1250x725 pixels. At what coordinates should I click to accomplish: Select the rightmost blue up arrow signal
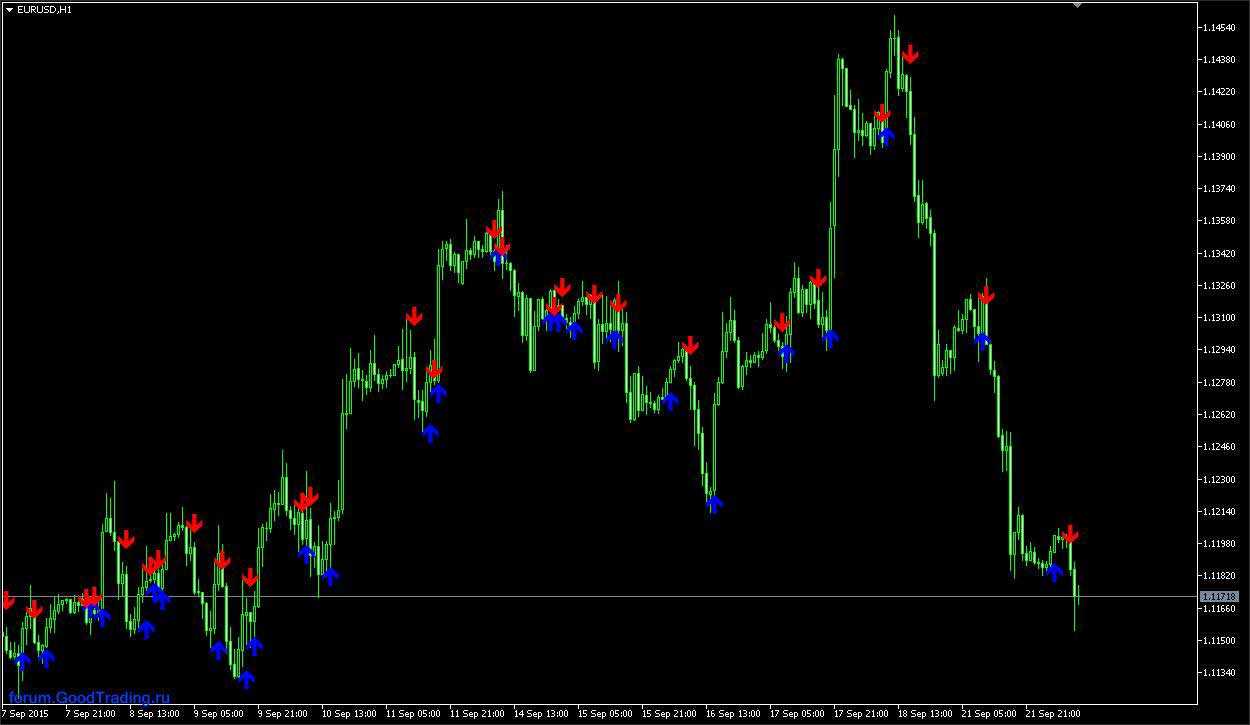click(1053, 572)
